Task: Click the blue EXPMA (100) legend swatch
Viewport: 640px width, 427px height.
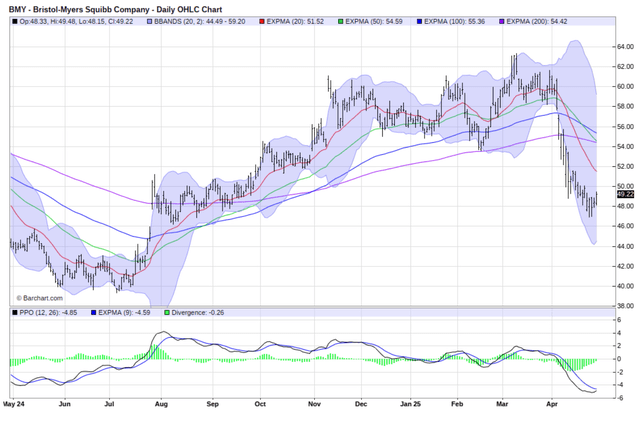Action: coord(419,22)
